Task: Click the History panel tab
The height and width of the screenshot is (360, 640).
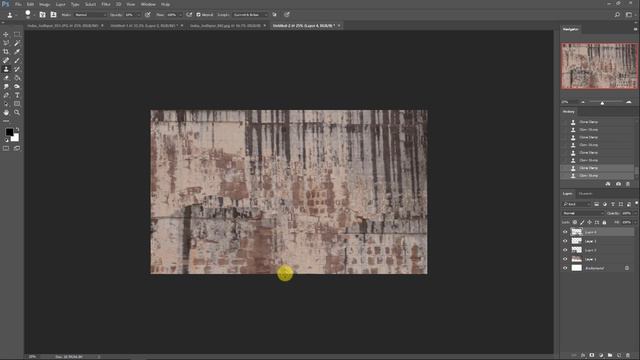Action: pos(569,111)
